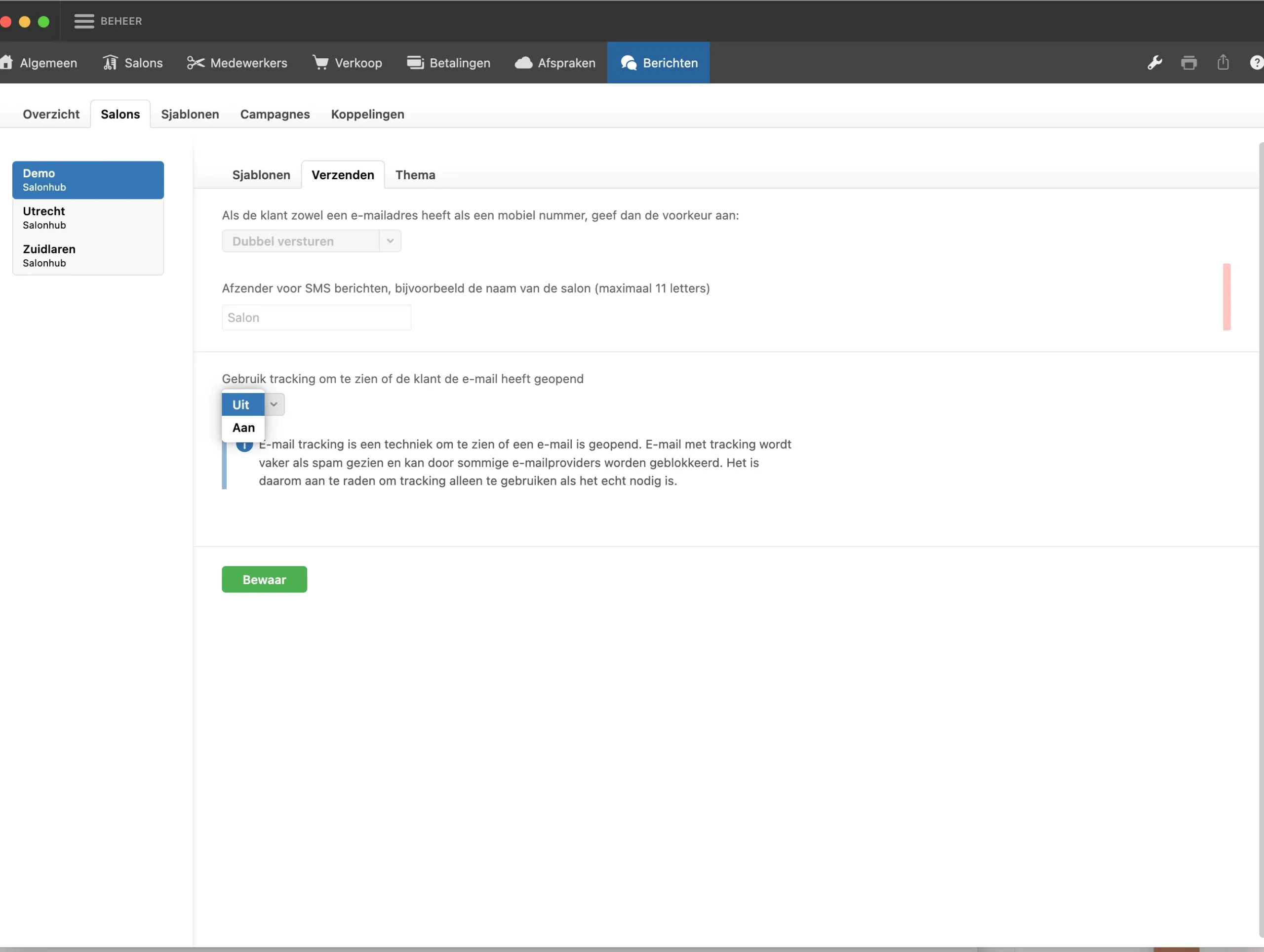Open Afspraken cloud section
This screenshot has width=1264, height=952.
coord(555,63)
